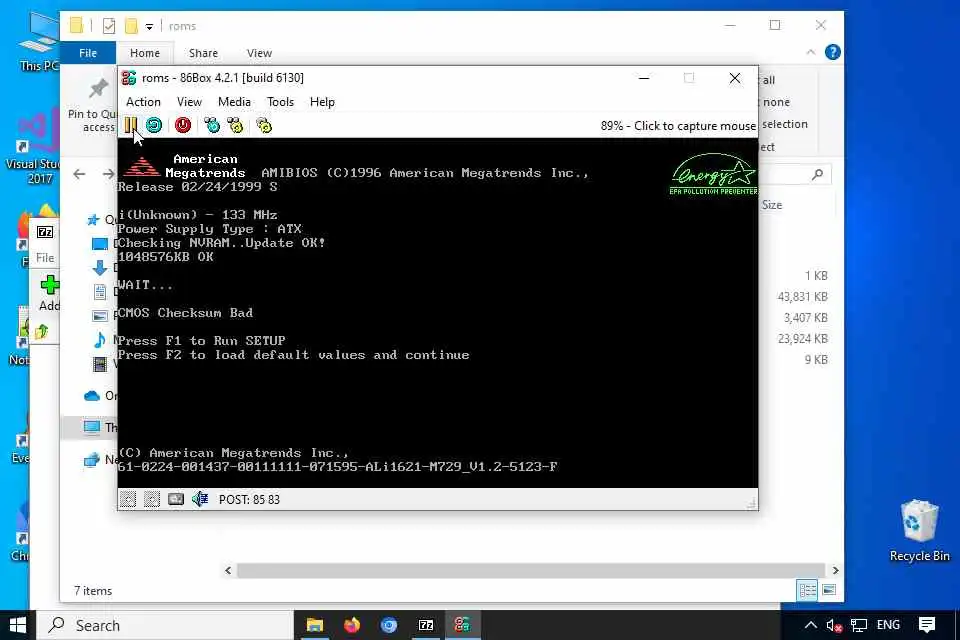Select This PC in navigation pane

pyautogui.click(x=92, y=427)
